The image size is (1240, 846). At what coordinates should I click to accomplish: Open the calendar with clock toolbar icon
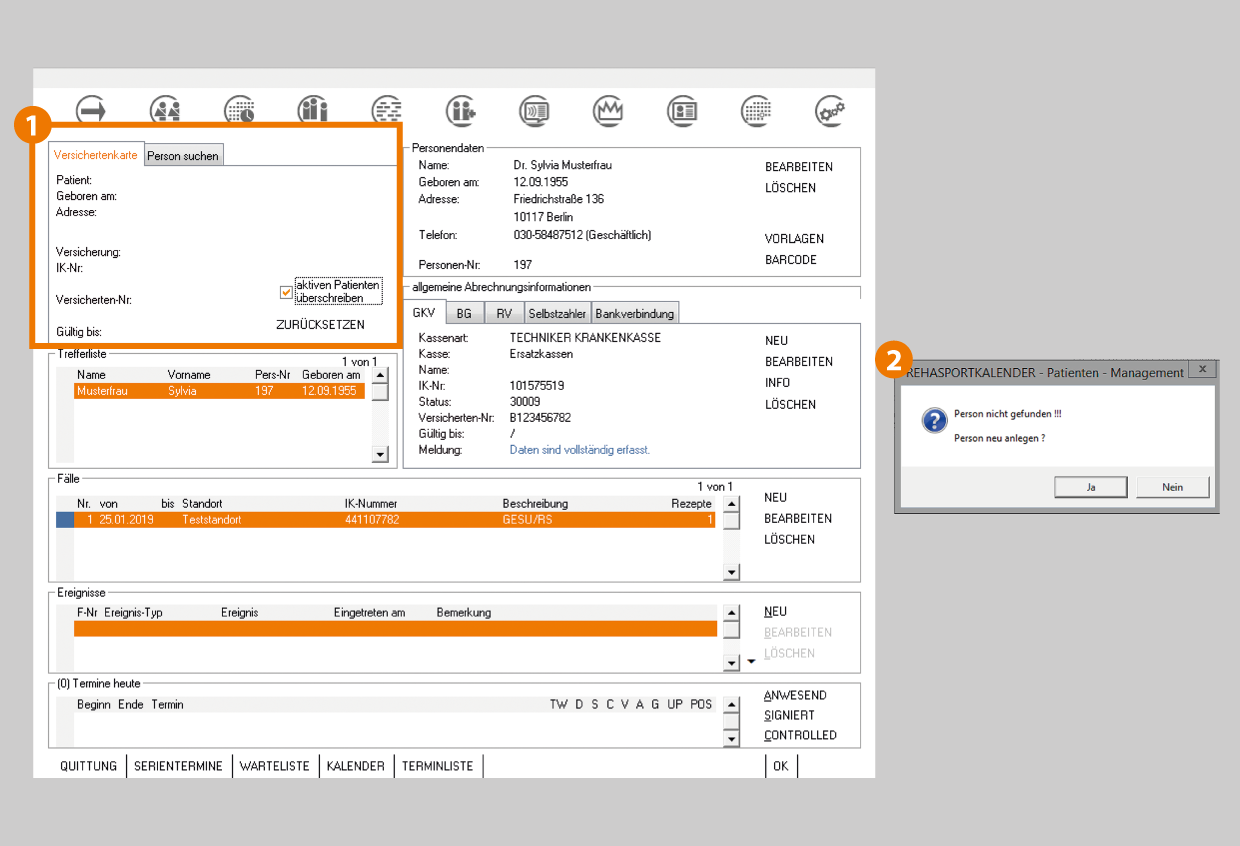pos(239,110)
